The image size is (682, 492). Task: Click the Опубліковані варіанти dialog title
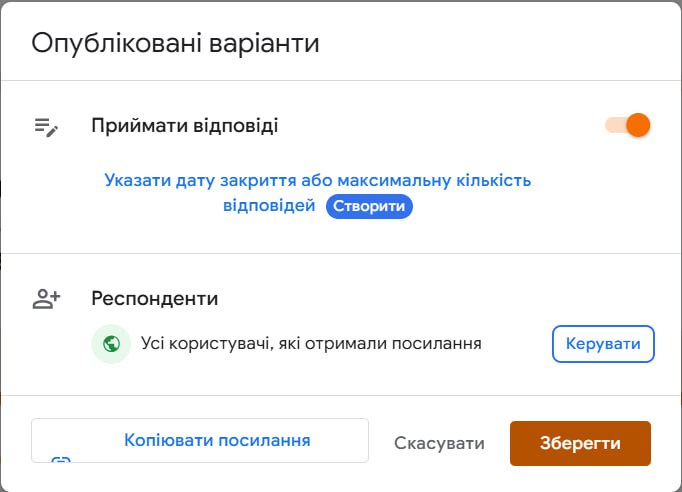175,43
